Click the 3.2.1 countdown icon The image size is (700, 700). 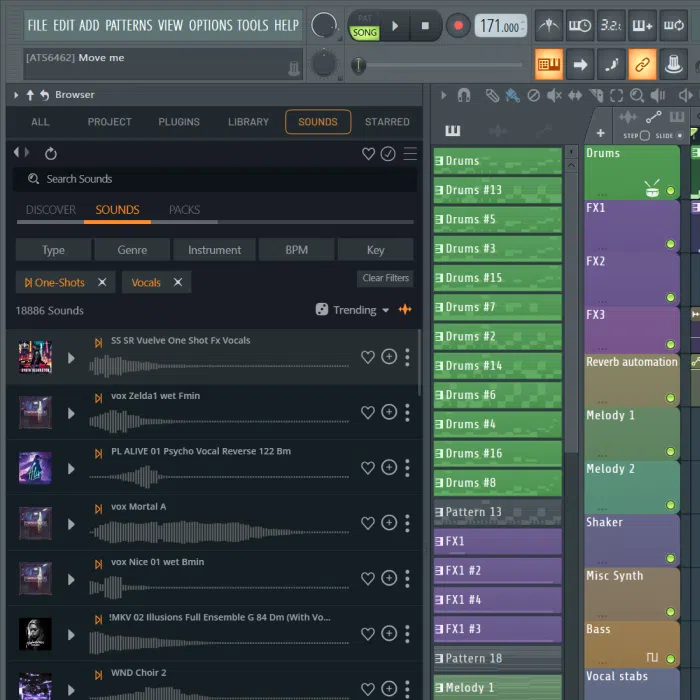click(611, 25)
